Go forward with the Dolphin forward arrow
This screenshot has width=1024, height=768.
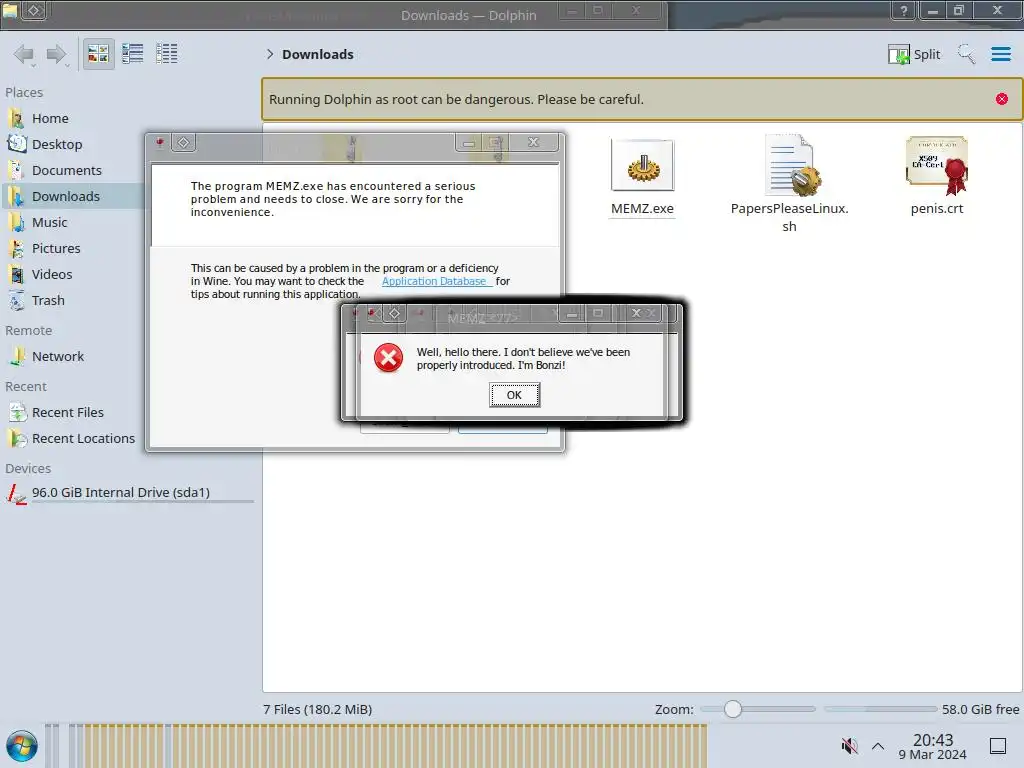pos(57,54)
